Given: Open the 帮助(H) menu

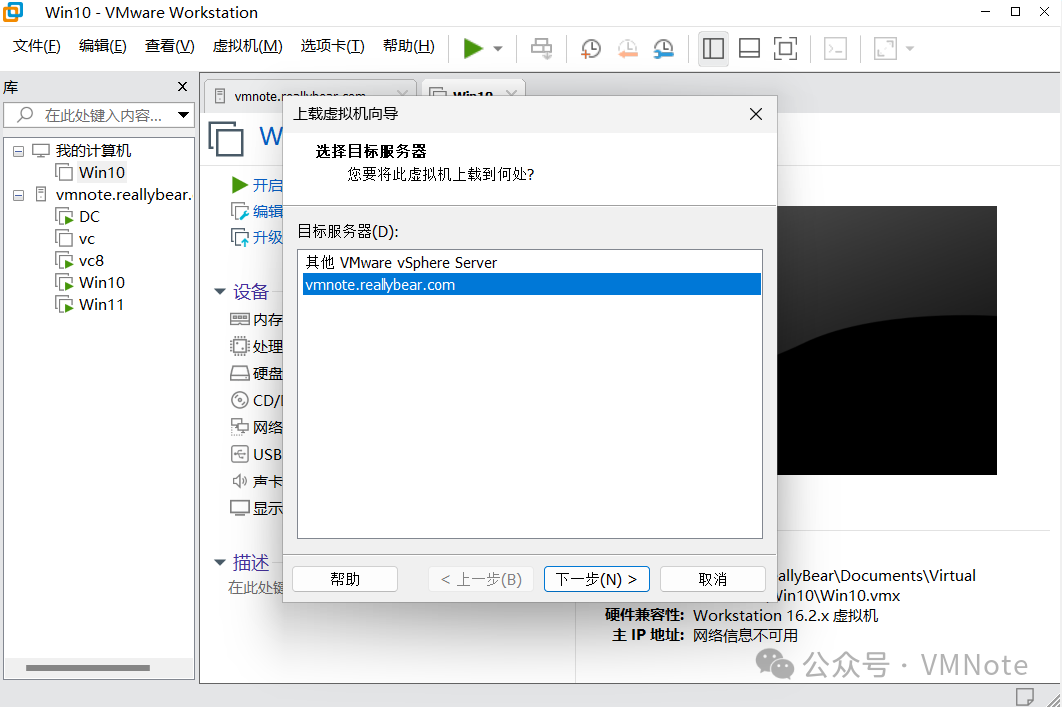Looking at the screenshot, I should [x=408, y=46].
